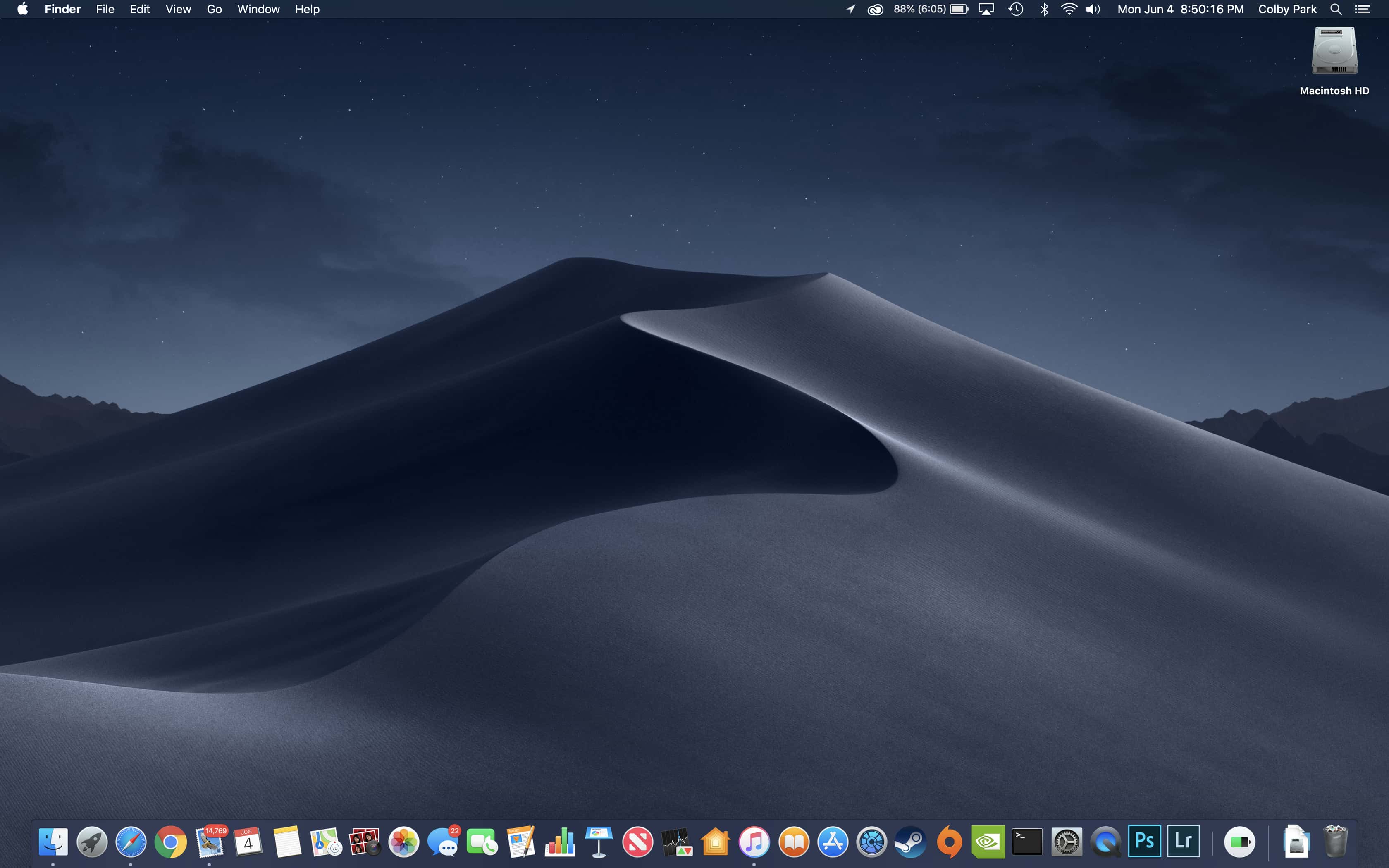Open the AirPlay display menu
The width and height of the screenshot is (1389, 868).
[x=986, y=9]
